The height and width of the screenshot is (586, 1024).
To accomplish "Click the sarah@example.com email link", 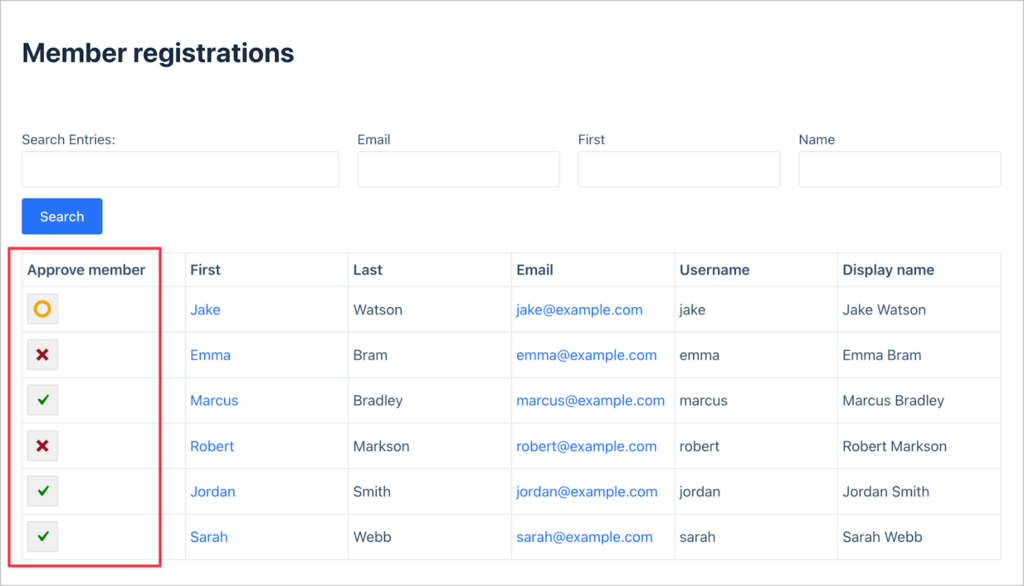I will tap(584, 537).
